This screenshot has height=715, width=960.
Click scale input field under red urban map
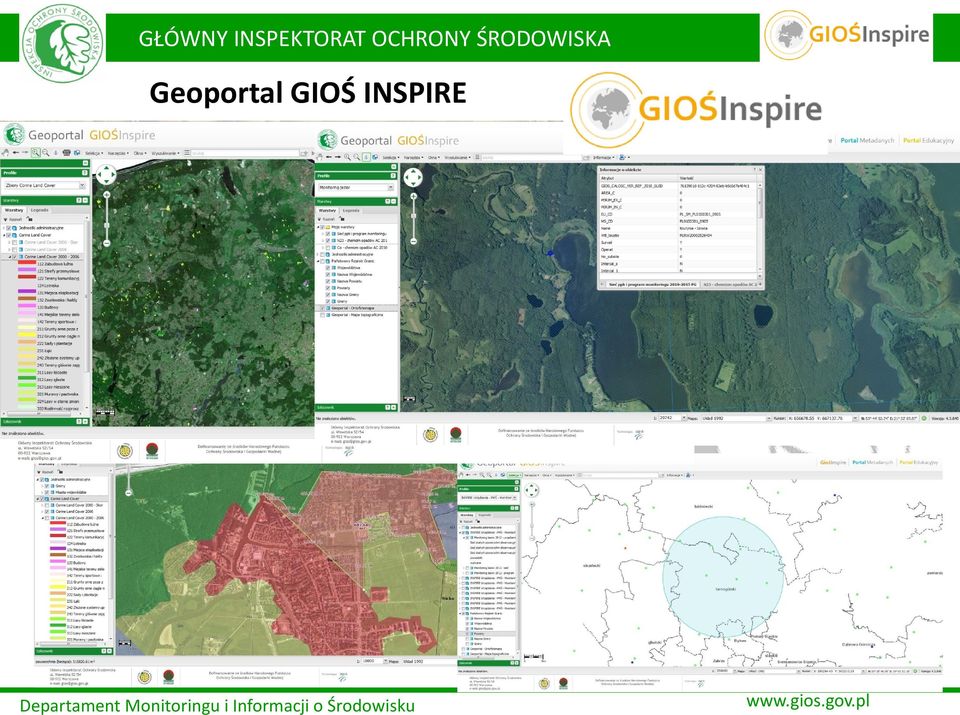coord(372,661)
